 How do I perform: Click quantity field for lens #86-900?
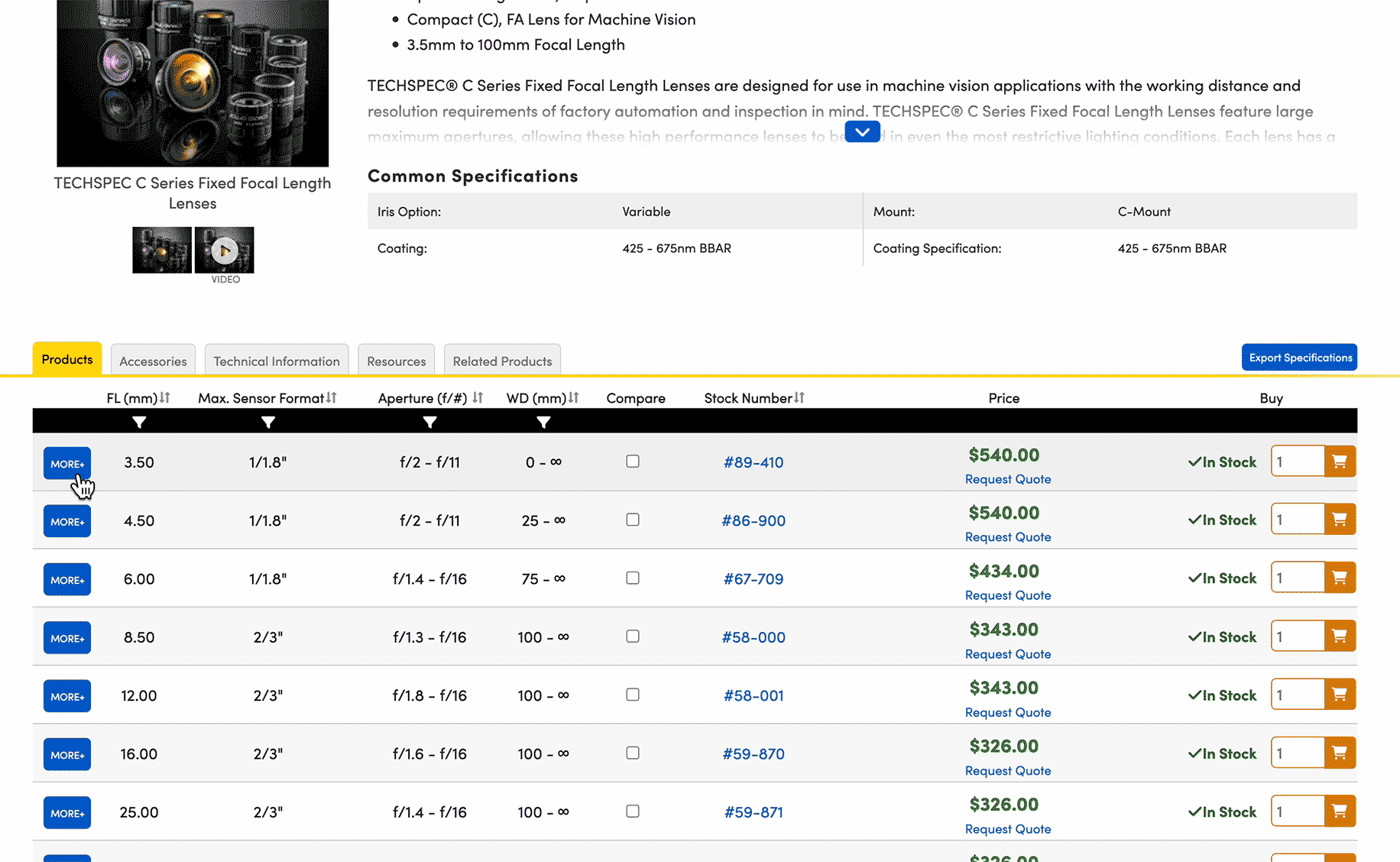[x=1297, y=520]
